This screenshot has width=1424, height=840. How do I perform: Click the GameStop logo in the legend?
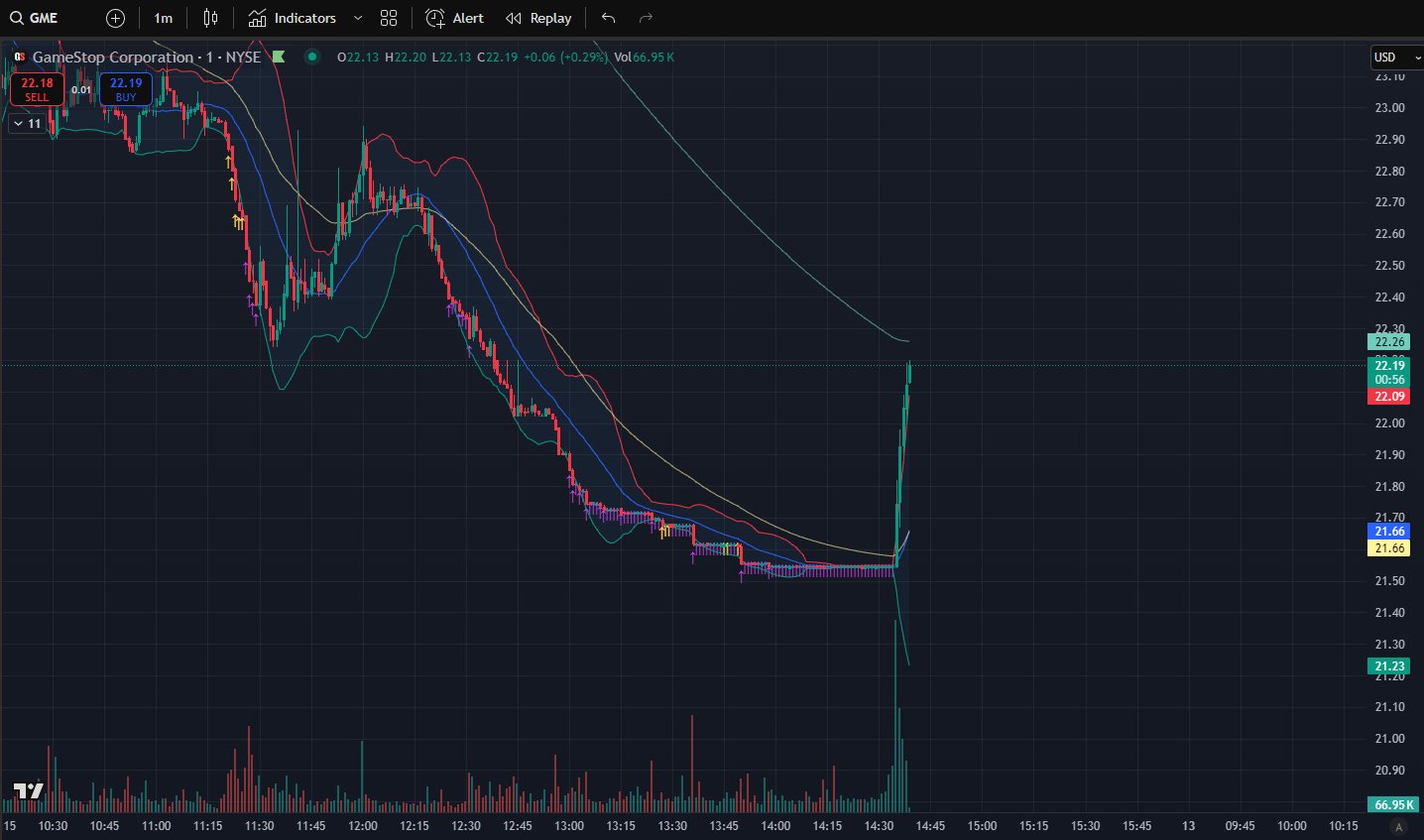click(19, 57)
